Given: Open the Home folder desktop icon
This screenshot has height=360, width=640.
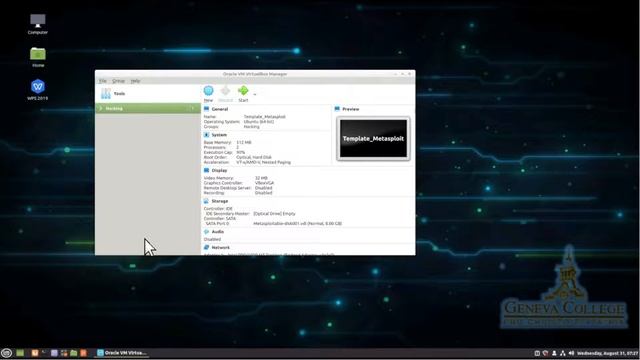Looking at the screenshot, I should point(38,57).
